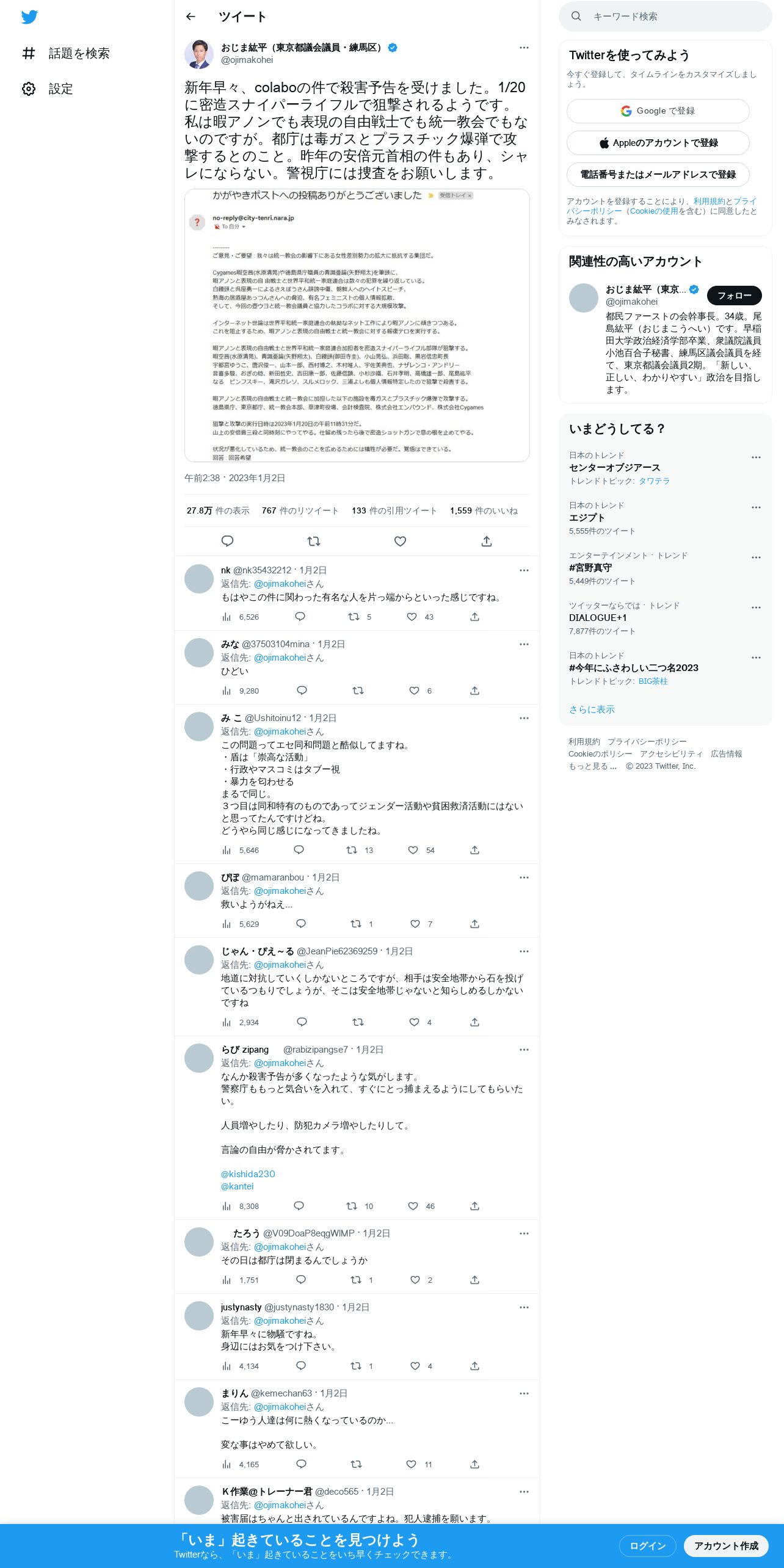Viewport: 784px width, 1568px height.
Task: Focus the キーワード検索 search field
Action: [666, 16]
